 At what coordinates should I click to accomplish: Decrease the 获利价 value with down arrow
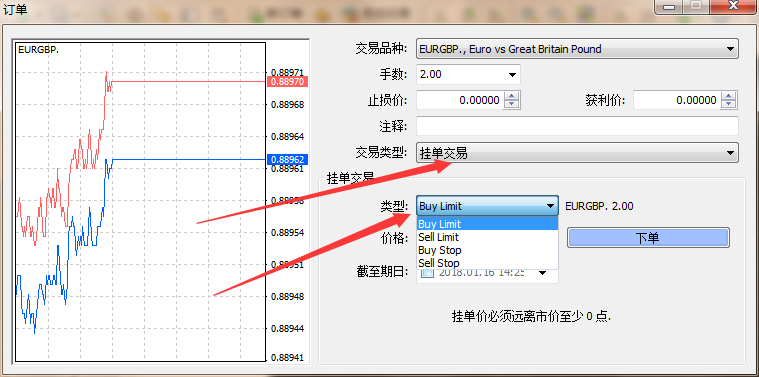tap(729, 105)
